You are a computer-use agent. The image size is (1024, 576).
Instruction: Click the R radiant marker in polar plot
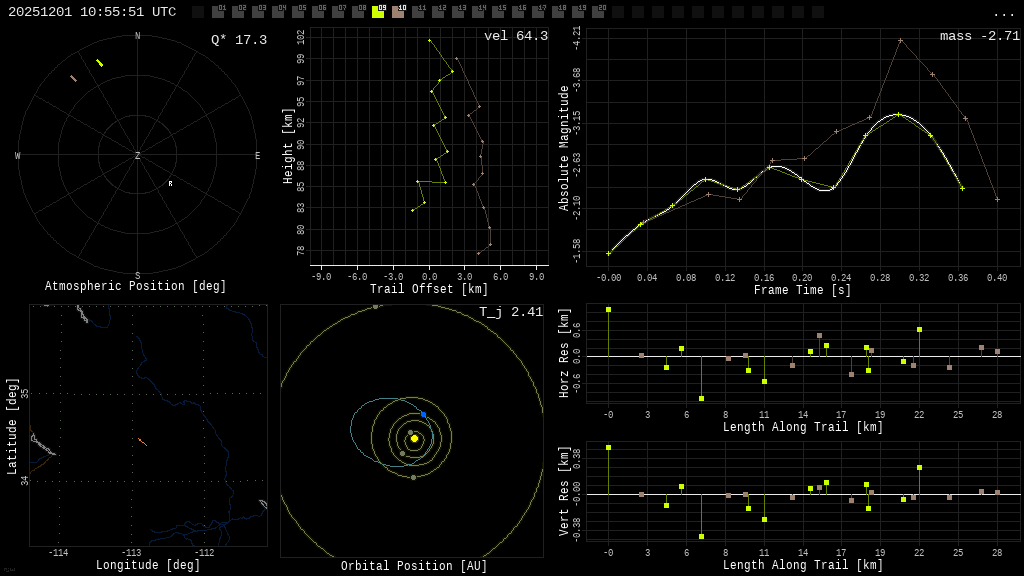[170, 184]
